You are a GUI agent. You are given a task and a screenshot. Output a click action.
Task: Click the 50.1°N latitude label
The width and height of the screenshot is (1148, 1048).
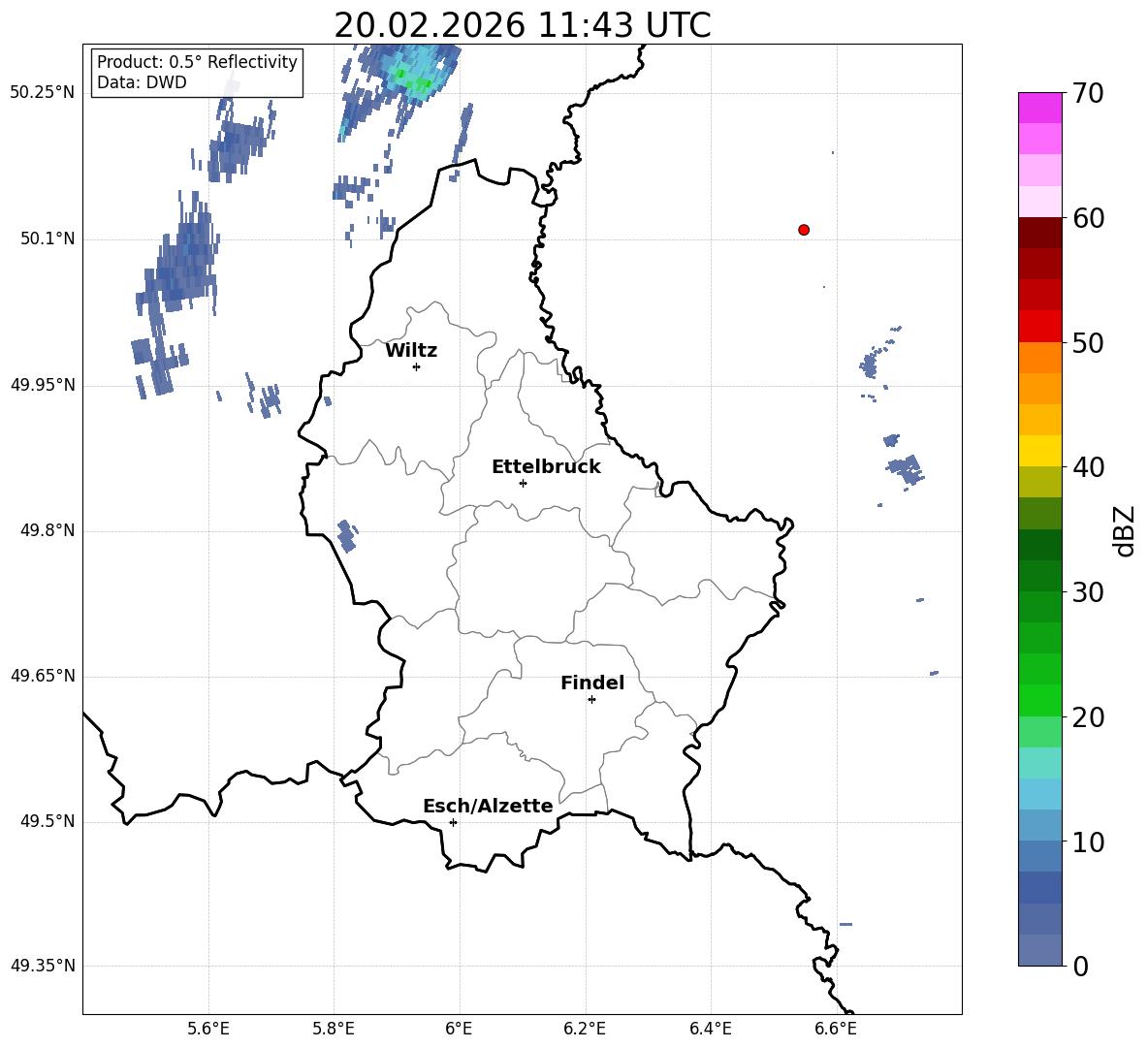[x=48, y=239]
